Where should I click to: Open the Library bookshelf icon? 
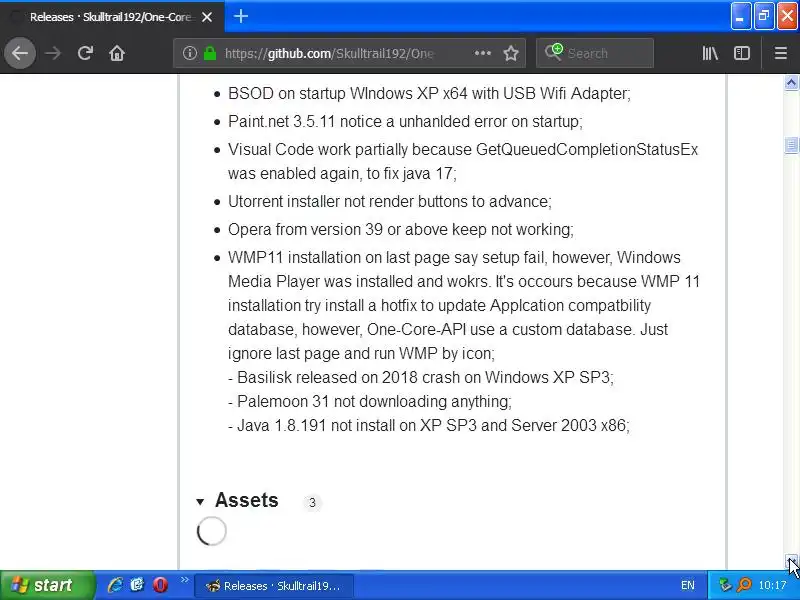710,53
